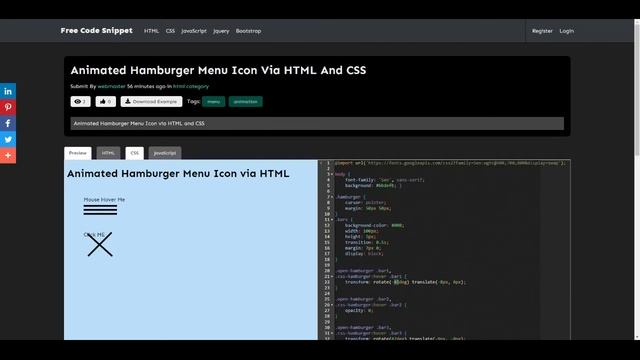The height and width of the screenshot is (360, 640).
Task: Open the webmaster author link
Action: (x=111, y=87)
